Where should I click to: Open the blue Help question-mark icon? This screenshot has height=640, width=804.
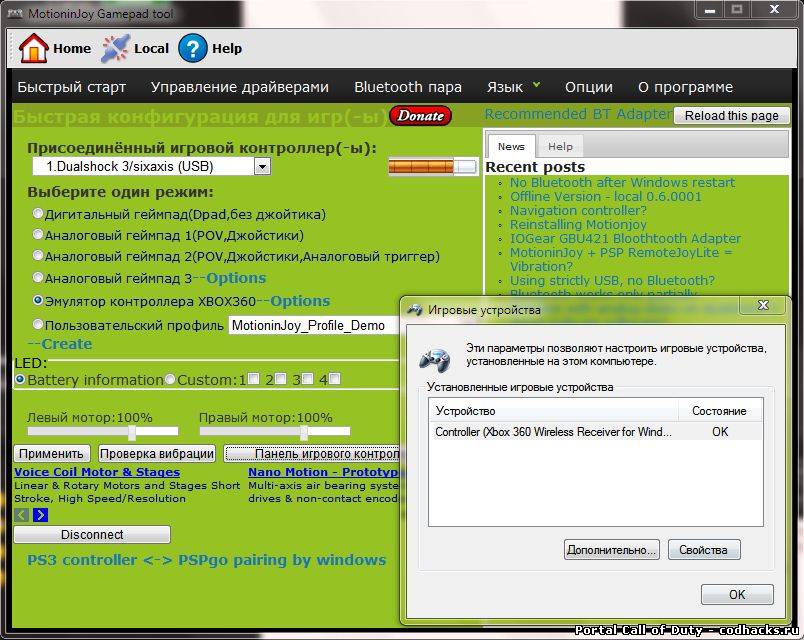[193, 48]
